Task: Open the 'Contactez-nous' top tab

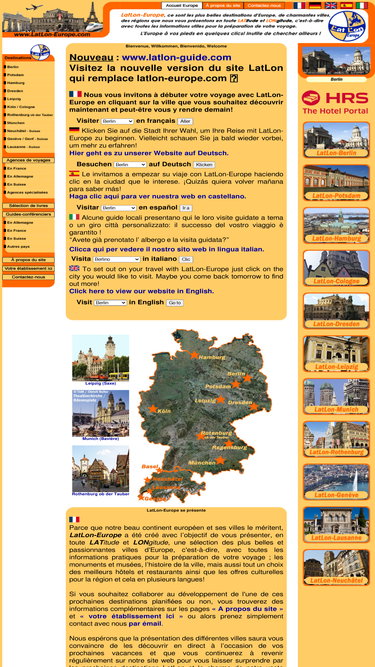Action: [264, 6]
